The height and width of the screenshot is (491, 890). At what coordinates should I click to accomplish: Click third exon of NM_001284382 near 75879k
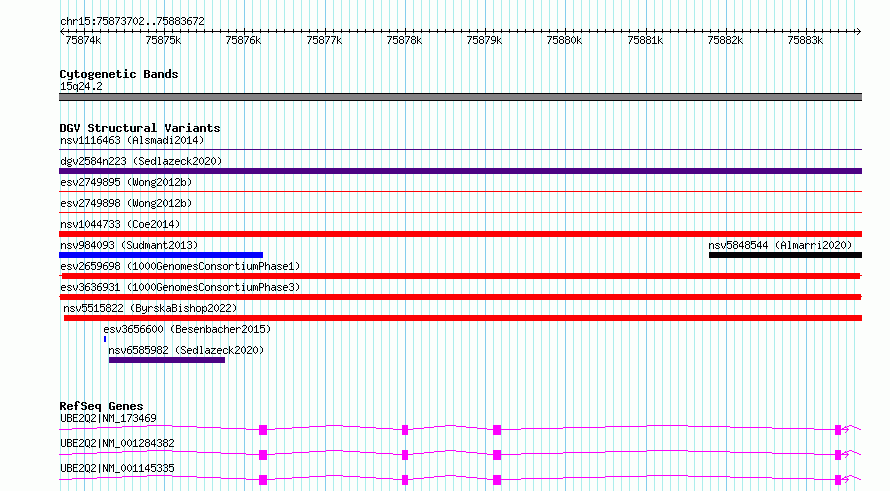497,455
